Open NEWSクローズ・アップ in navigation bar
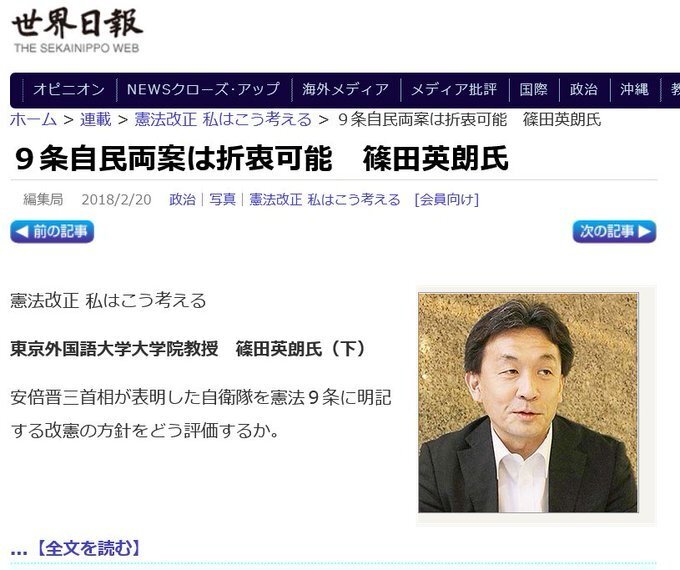 [x=203, y=89]
